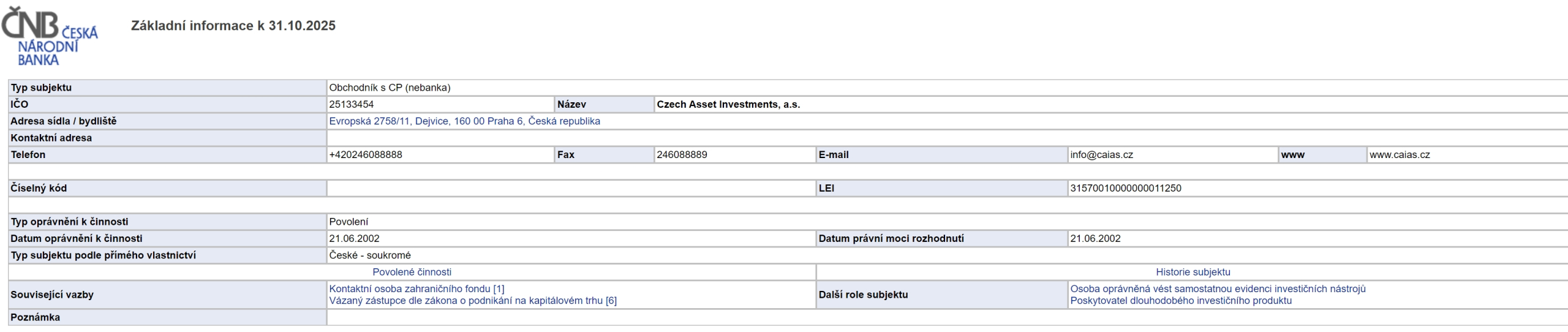Click the České - soukromé ownership value
Image resolution: width=1568 pixels, height=332 pixels.
[x=370, y=255]
